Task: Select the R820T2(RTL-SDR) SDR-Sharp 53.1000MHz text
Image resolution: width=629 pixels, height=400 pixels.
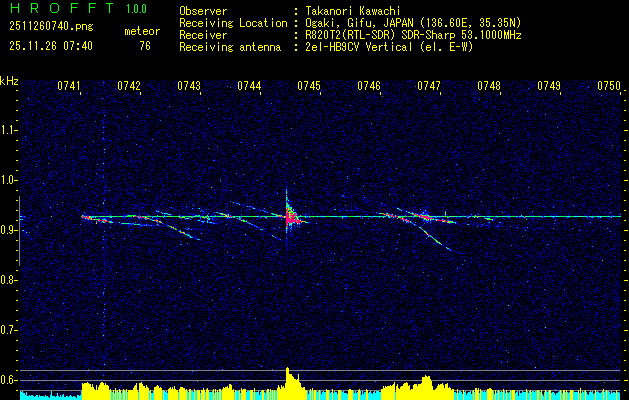Action: (413, 35)
